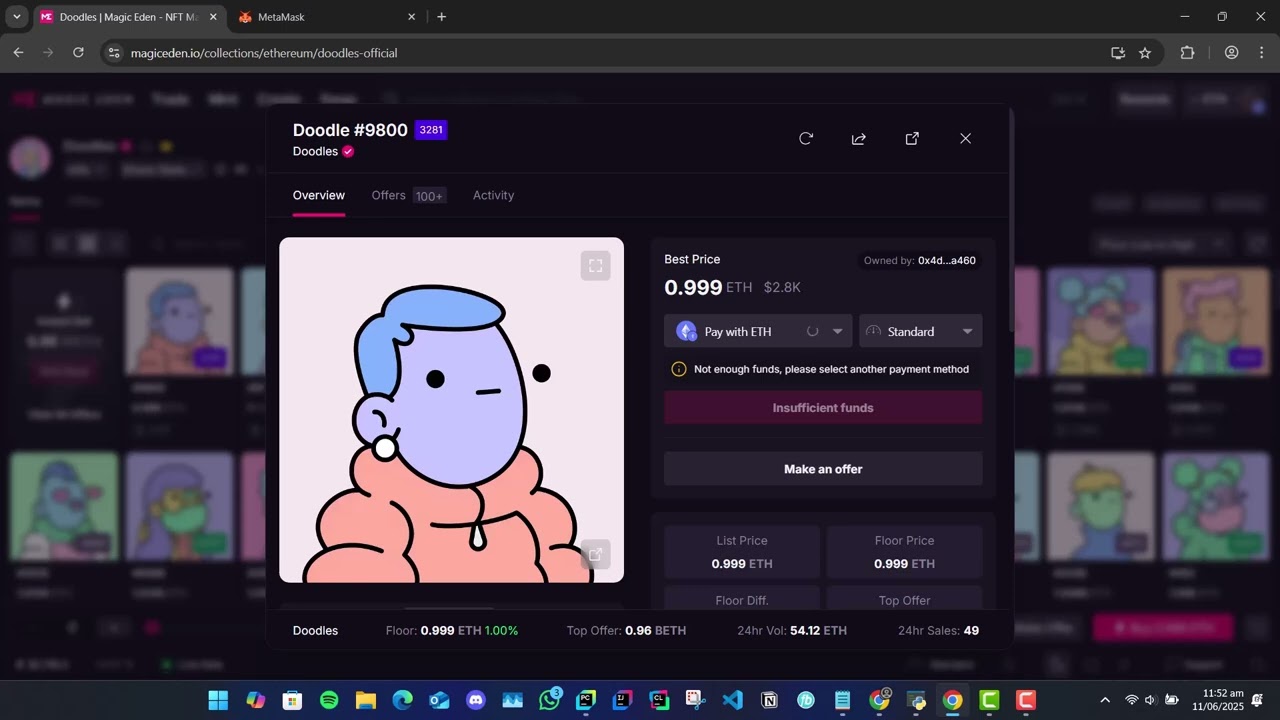Click the $2.8K price text

click(782, 288)
